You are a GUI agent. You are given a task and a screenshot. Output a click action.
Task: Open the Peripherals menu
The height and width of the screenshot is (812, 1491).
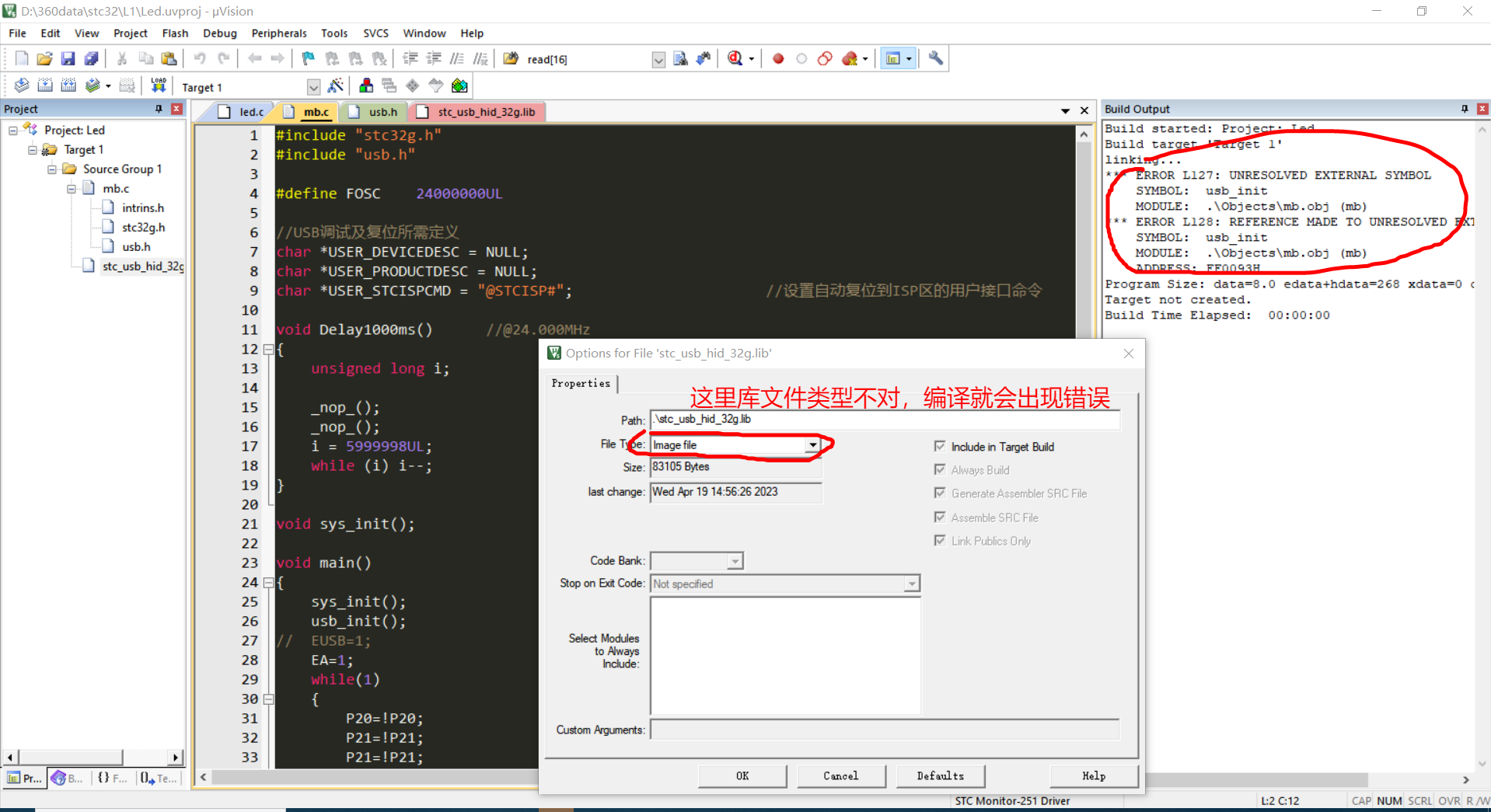(x=279, y=33)
